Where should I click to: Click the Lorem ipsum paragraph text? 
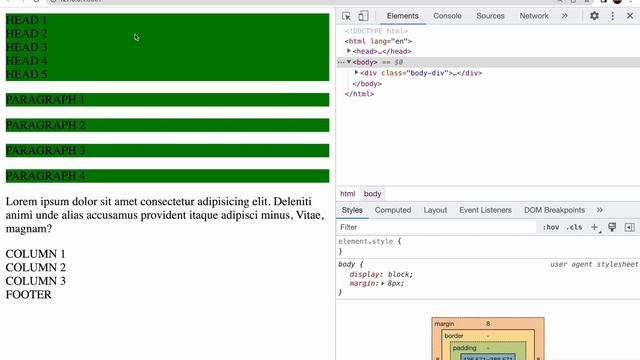(x=165, y=215)
